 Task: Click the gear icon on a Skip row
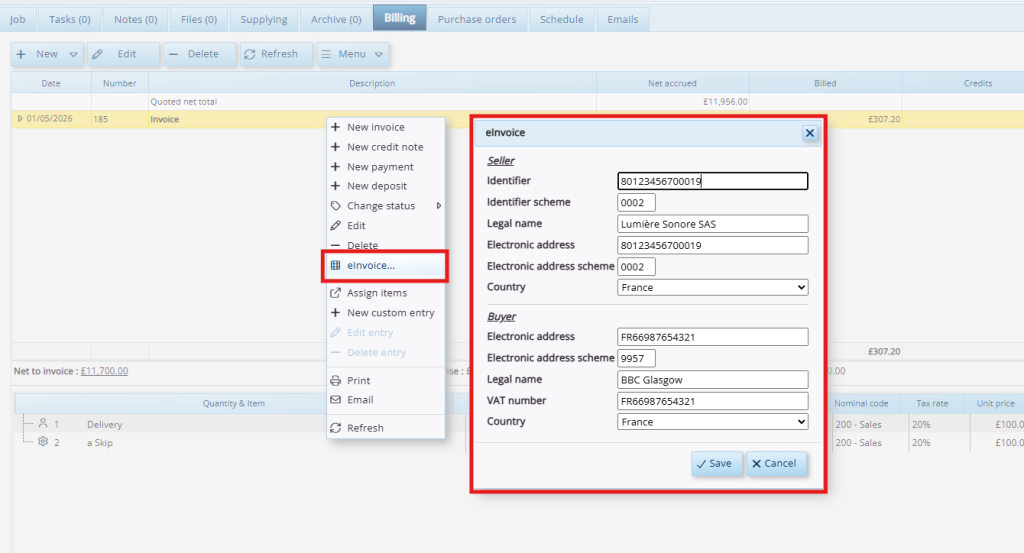43,441
